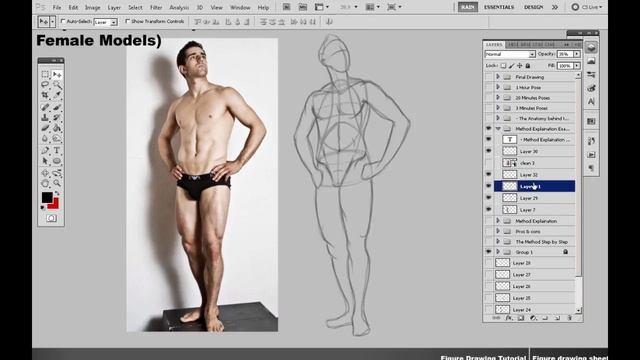The image size is (640, 360).
Task: Select the Zoom tool in the toolbox
Action: (x=57, y=184)
